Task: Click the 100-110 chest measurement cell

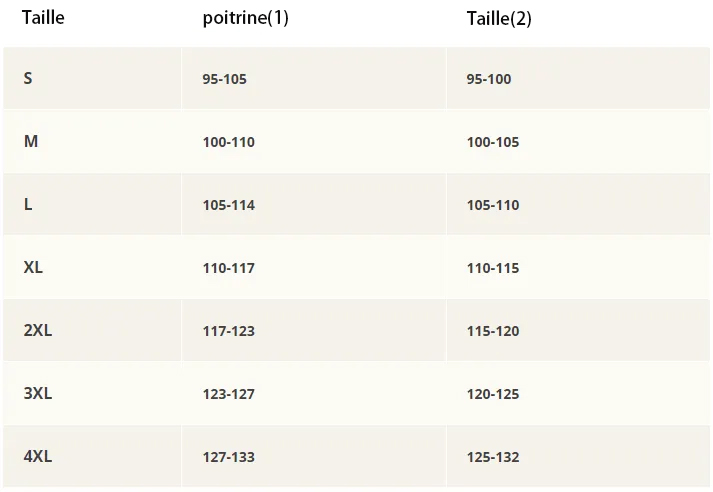Action: click(228, 142)
